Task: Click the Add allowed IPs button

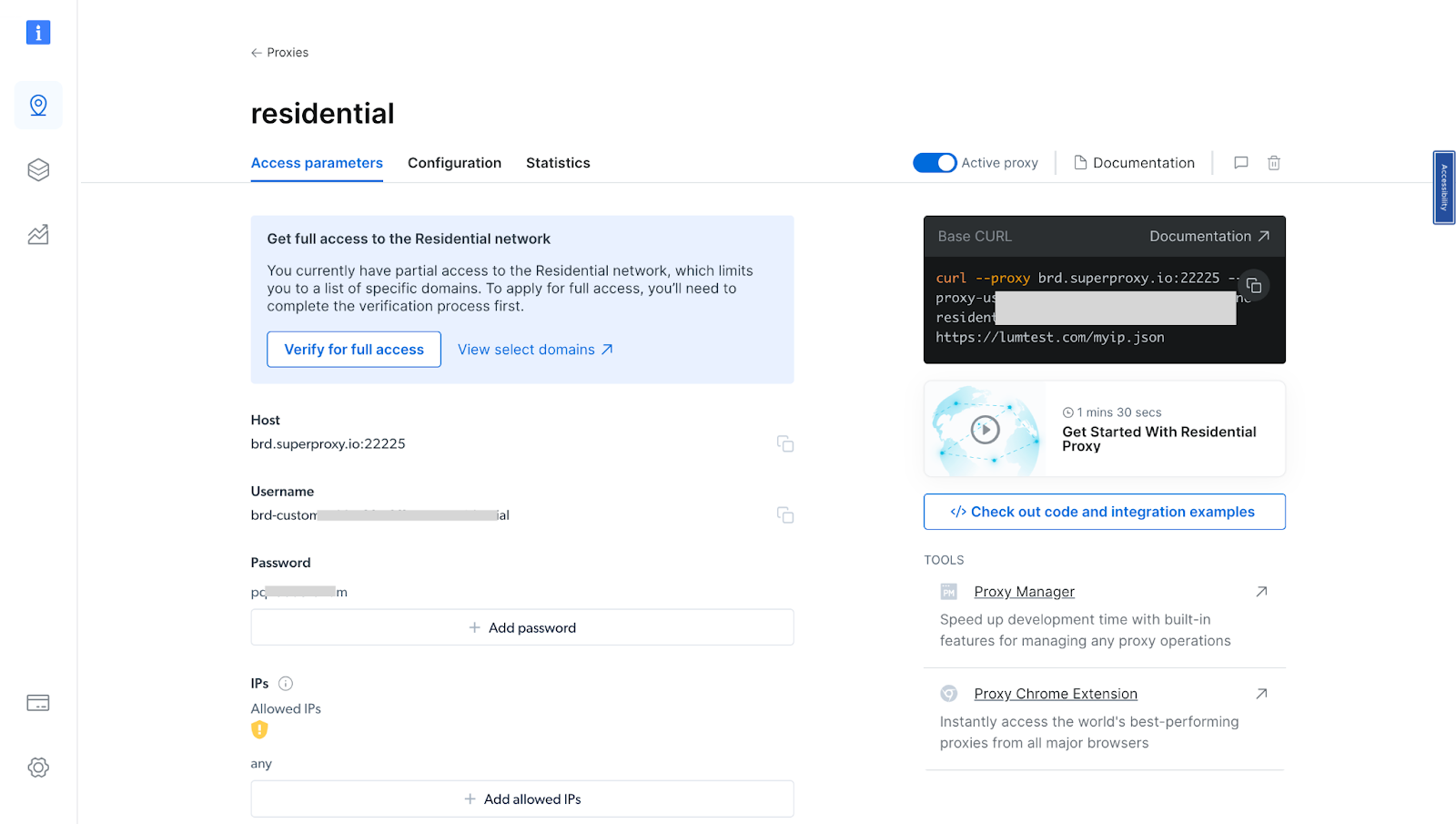Action: (x=522, y=799)
